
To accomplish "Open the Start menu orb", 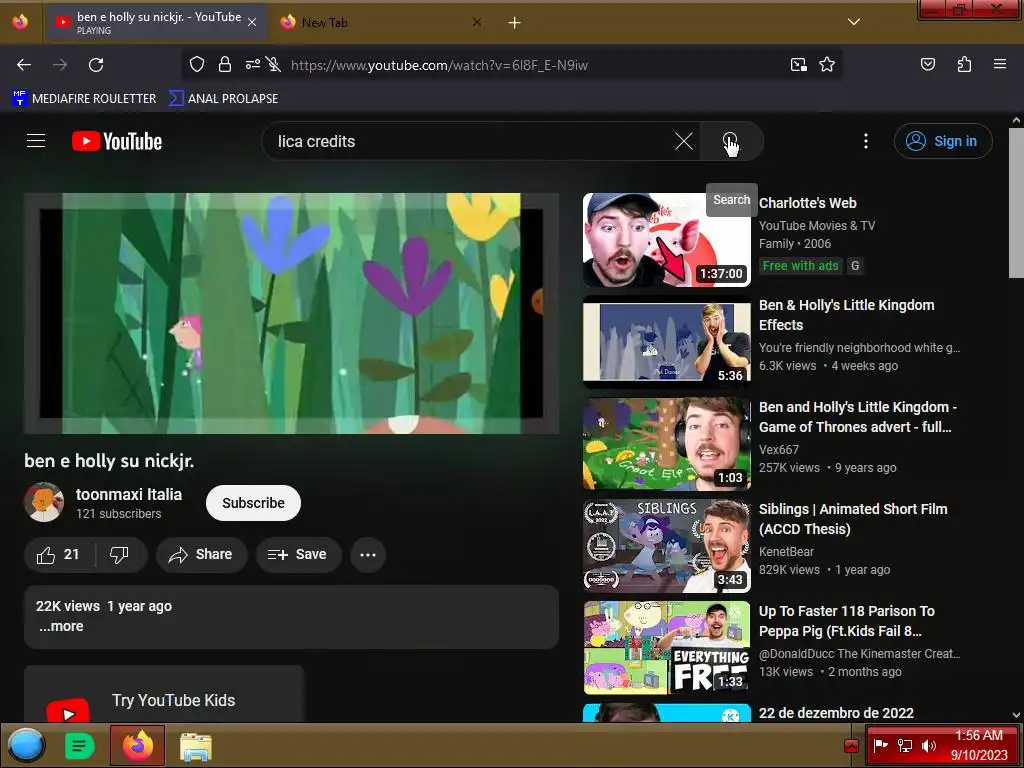I will pos(25,745).
